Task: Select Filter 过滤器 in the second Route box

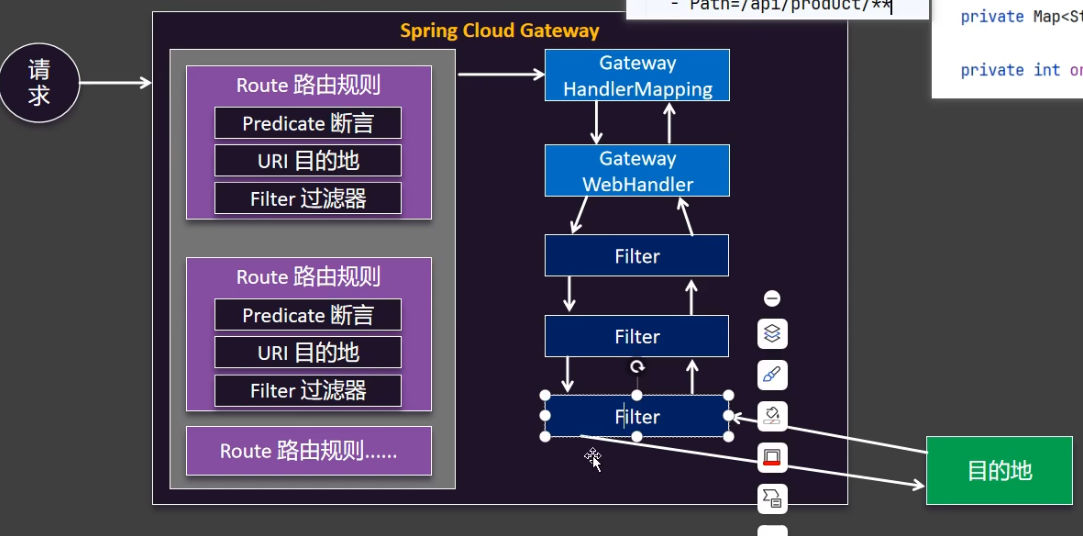Action: pyautogui.click(x=308, y=391)
